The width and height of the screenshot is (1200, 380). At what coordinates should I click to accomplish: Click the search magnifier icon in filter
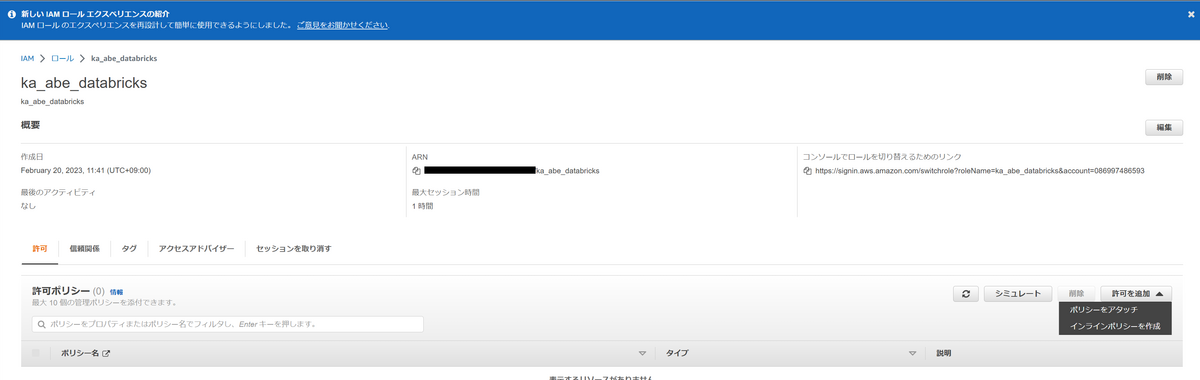tap(41, 324)
